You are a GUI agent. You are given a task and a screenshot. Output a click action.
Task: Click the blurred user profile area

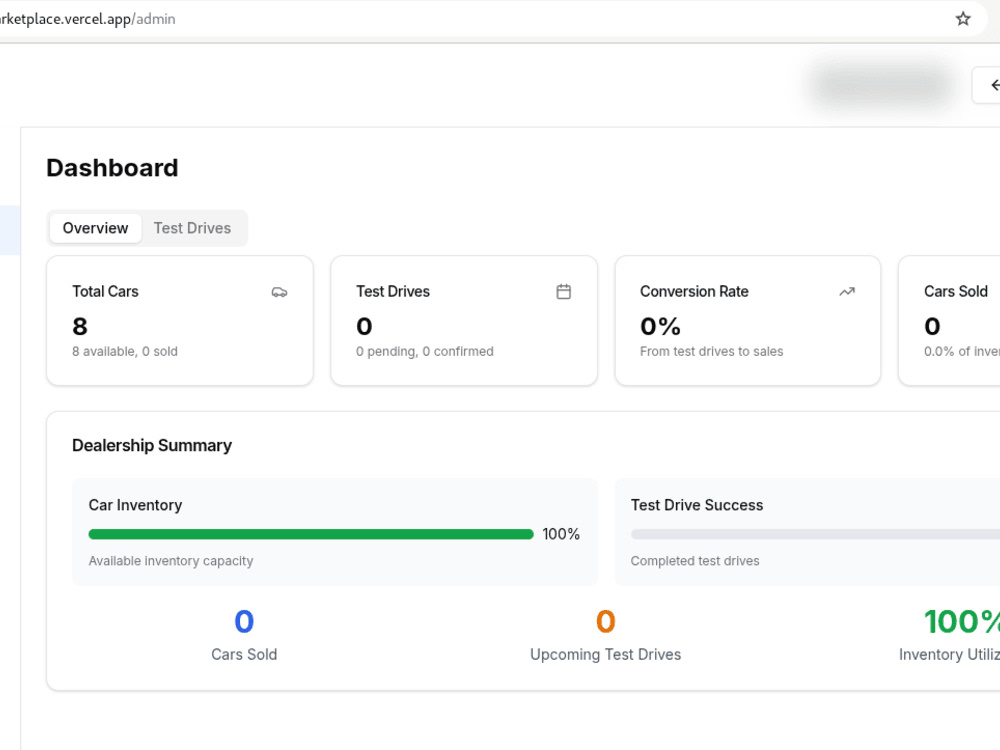[882, 85]
